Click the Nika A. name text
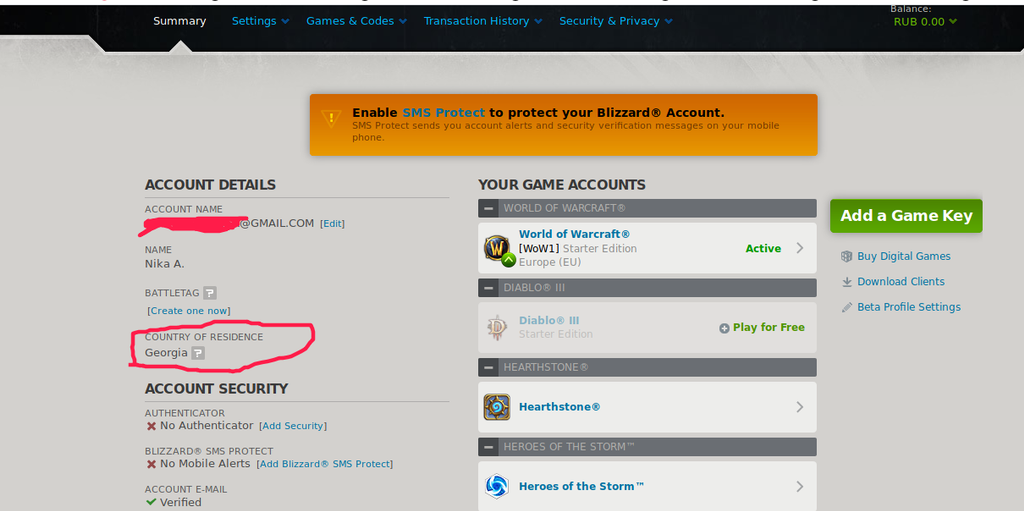The width and height of the screenshot is (1024, 511). (165, 264)
